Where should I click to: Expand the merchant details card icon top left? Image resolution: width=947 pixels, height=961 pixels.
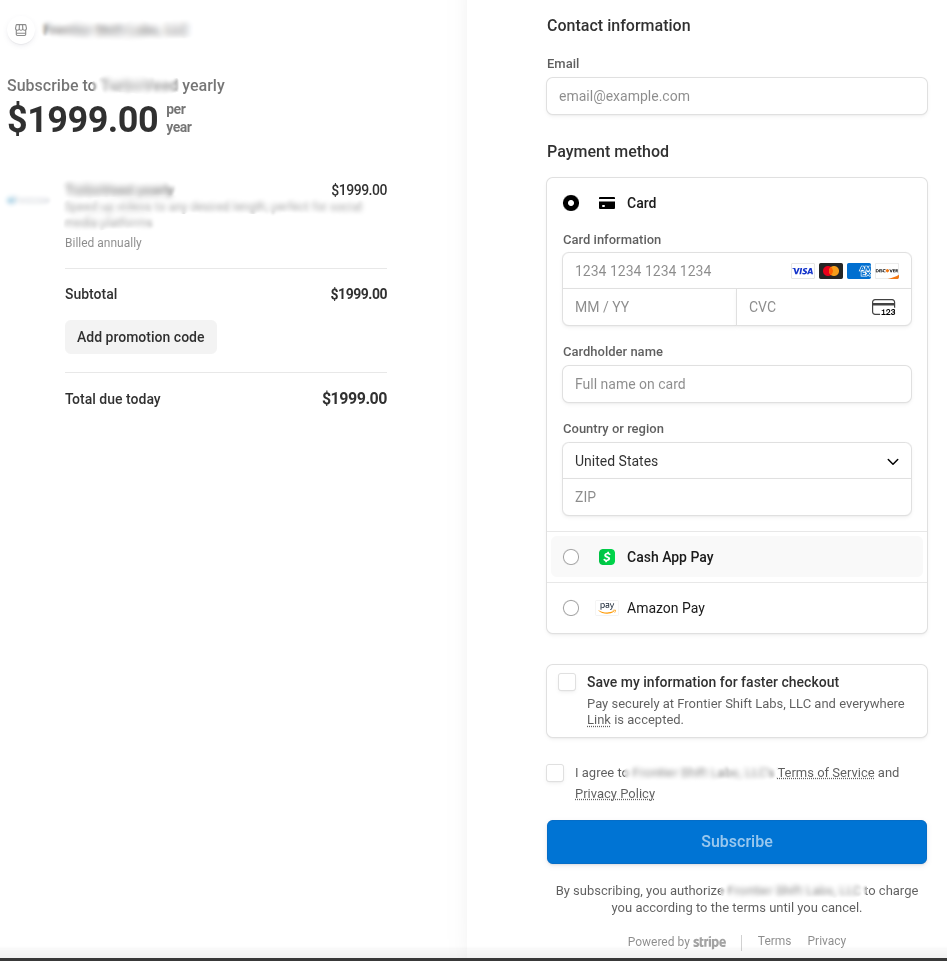pyautogui.click(x=21, y=30)
